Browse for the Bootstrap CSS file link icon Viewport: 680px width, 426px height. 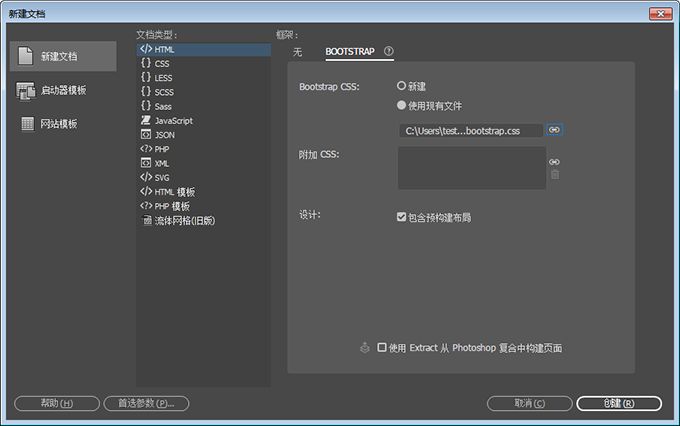click(x=554, y=130)
